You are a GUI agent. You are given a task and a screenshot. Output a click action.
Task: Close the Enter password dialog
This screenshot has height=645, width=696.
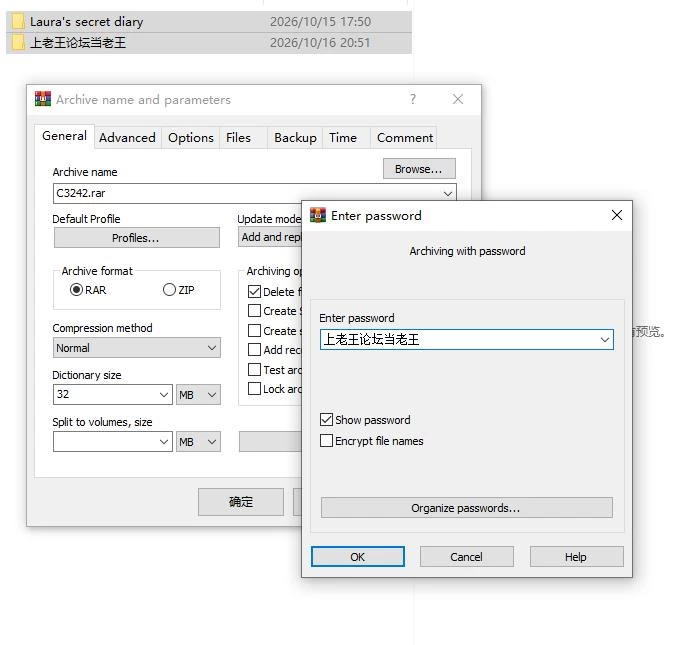(x=617, y=215)
